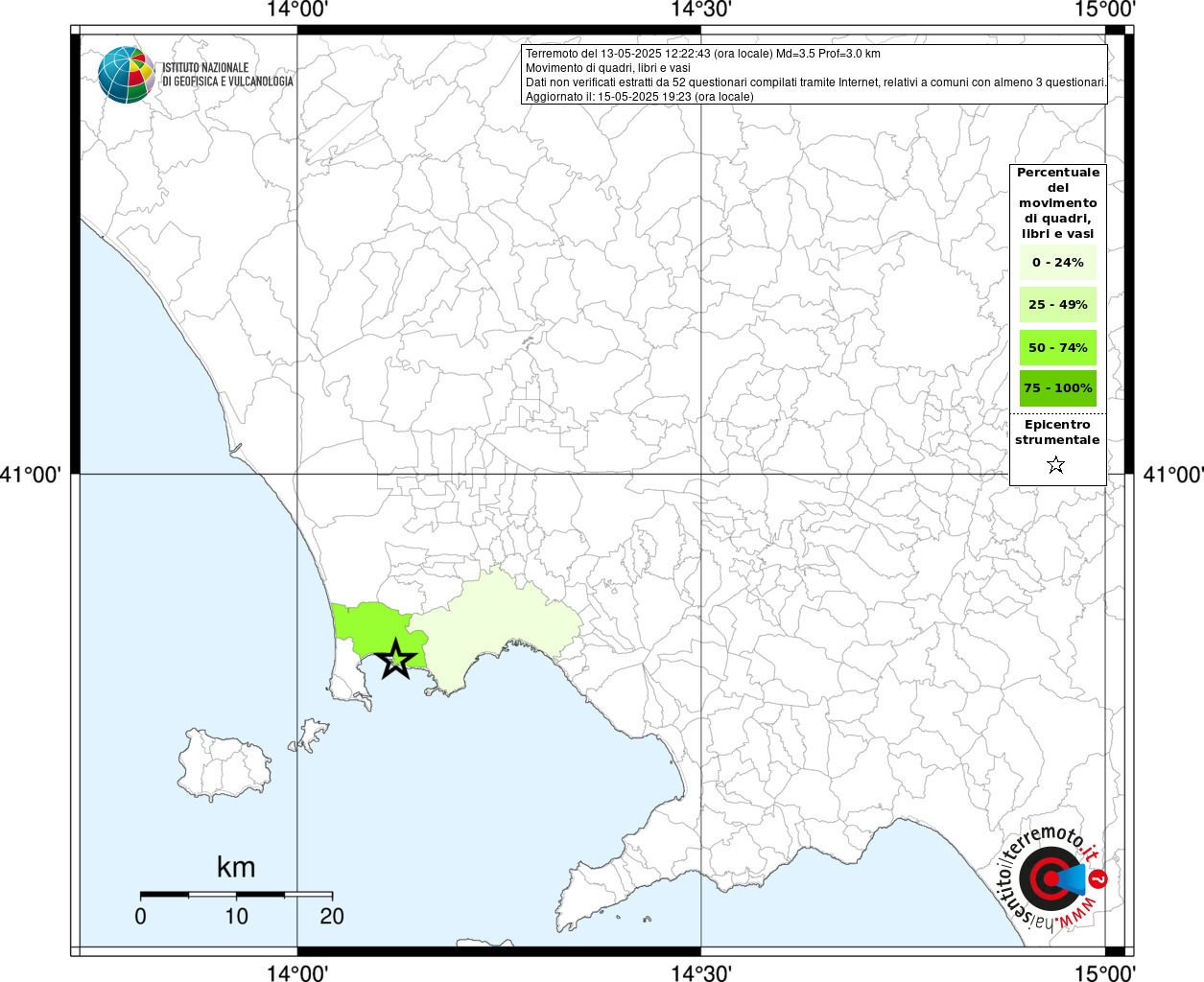Click the 'Epicentro strumentale' legend label
The image size is (1204, 982).
1057,433
